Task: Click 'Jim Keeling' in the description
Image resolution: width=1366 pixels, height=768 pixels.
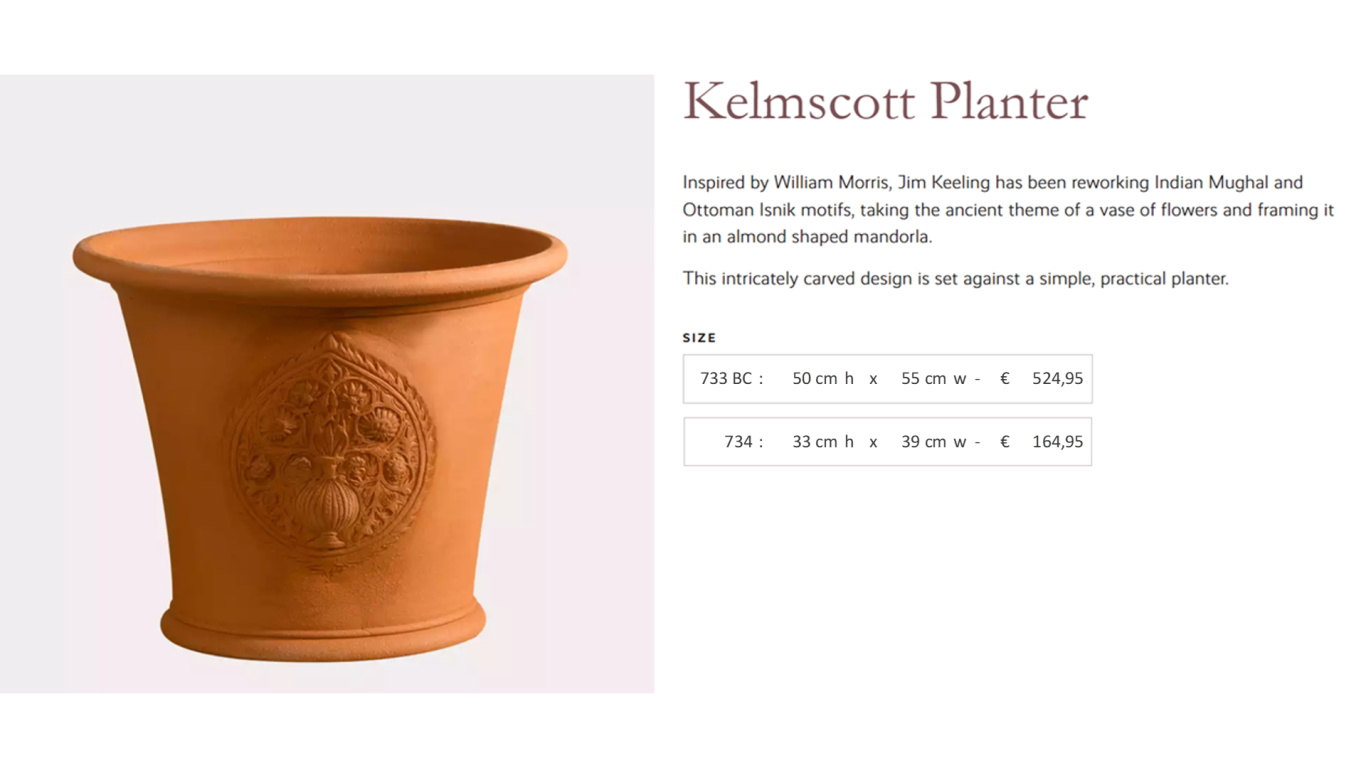Action: [944, 183]
